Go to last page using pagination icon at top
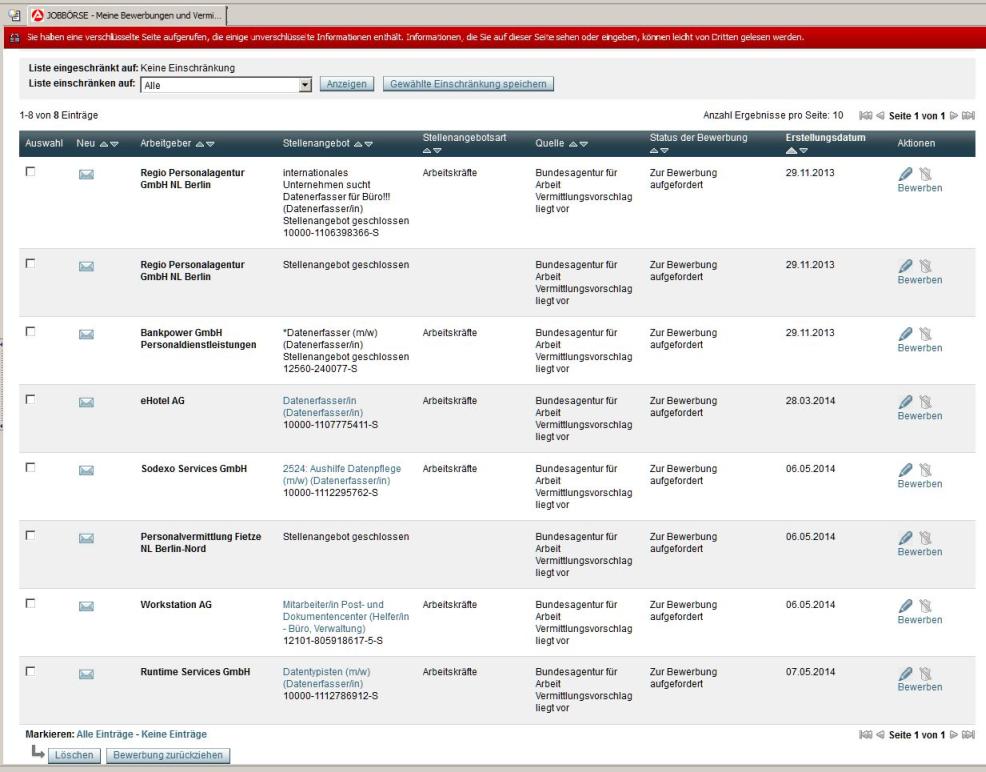The width and height of the screenshot is (986, 772). pyautogui.click(x=967, y=117)
